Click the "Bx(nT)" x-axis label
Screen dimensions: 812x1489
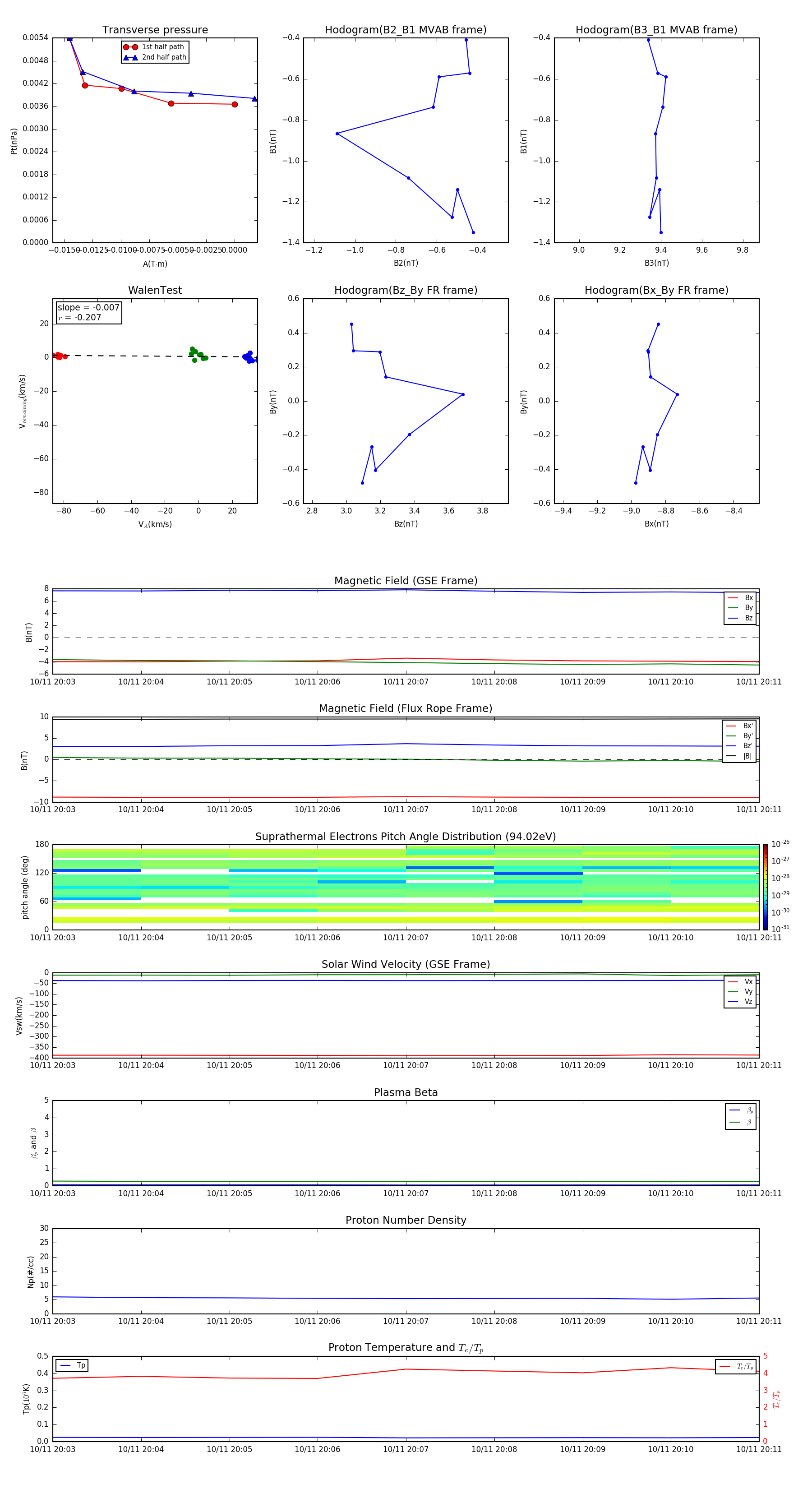[656, 524]
